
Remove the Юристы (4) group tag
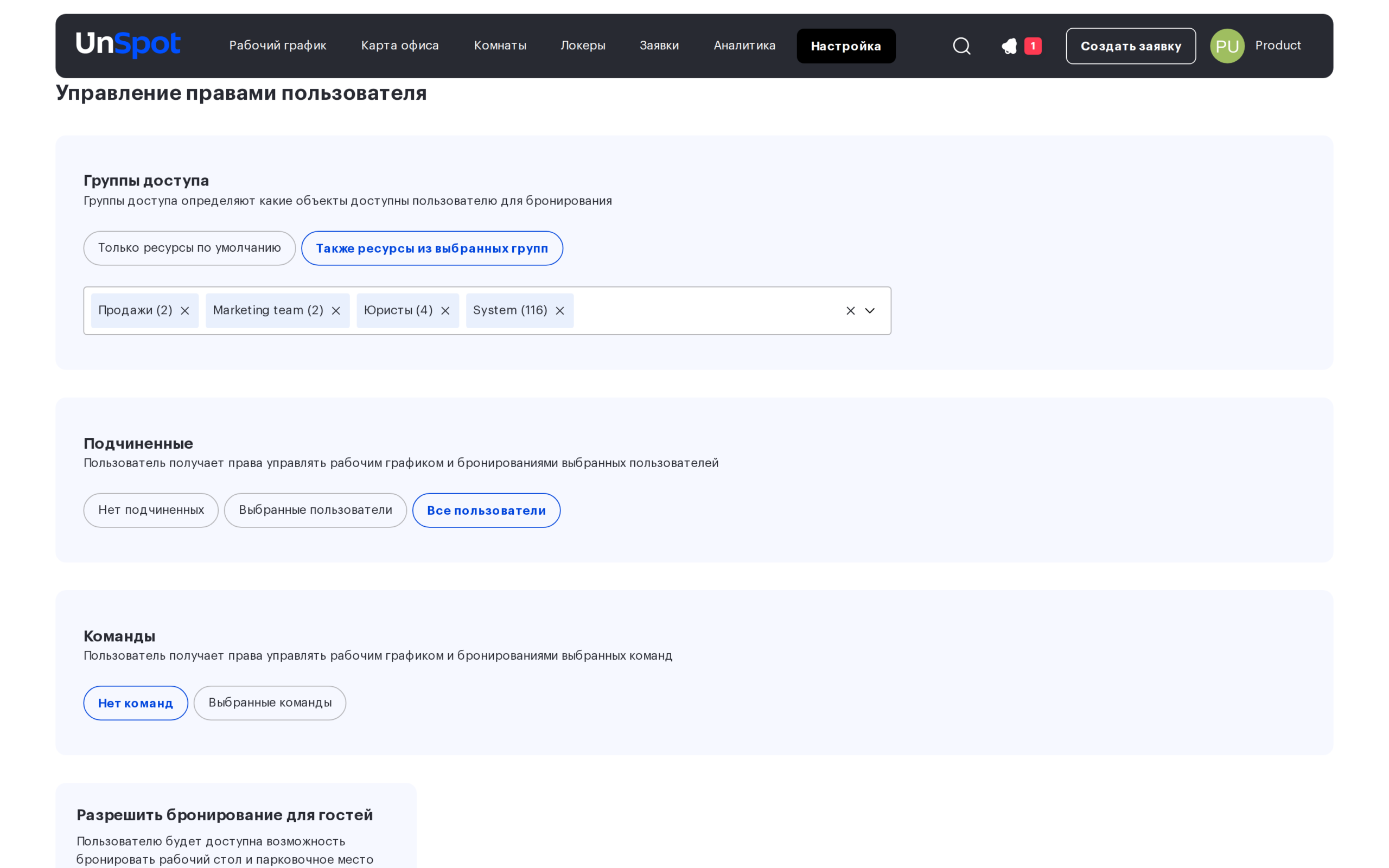[x=445, y=310]
